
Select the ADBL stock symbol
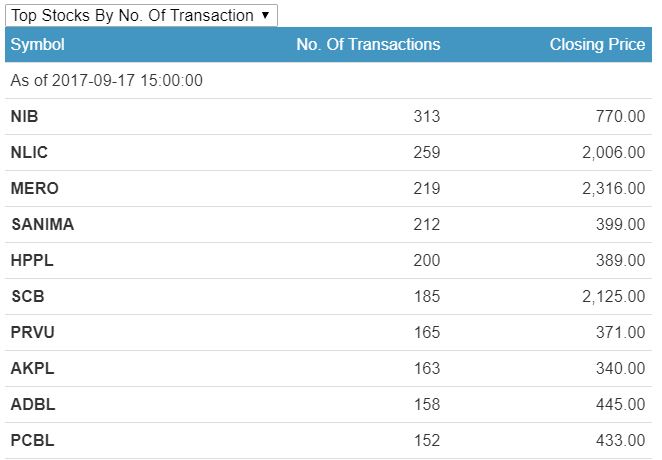pos(32,405)
